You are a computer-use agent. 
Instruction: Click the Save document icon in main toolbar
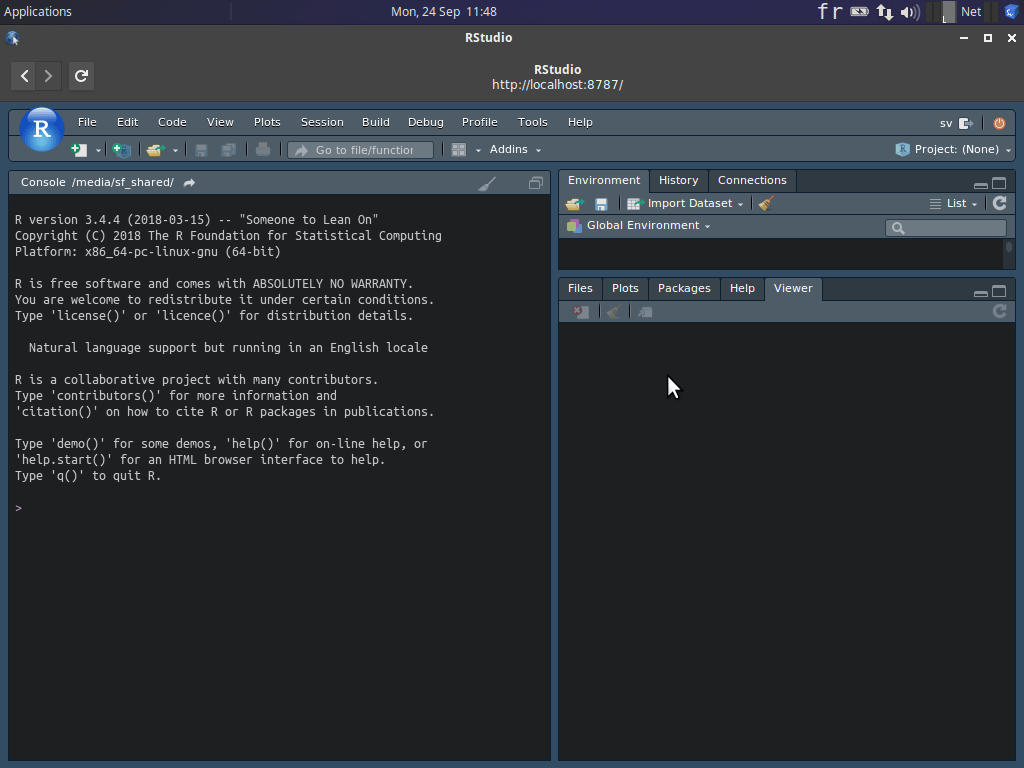point(201,150)
